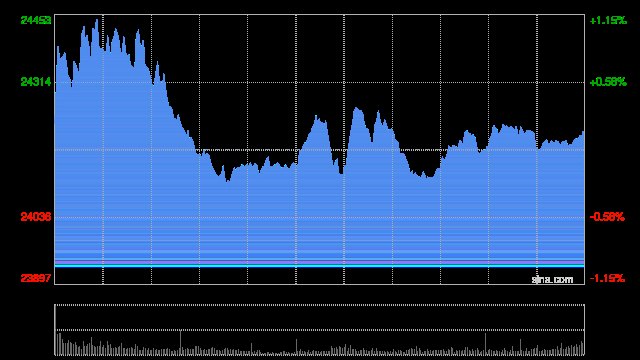Image resolution: width=640 pixels, height=360 pixels.
Task: Click the +1.15% percentage label
Action: 608,20
